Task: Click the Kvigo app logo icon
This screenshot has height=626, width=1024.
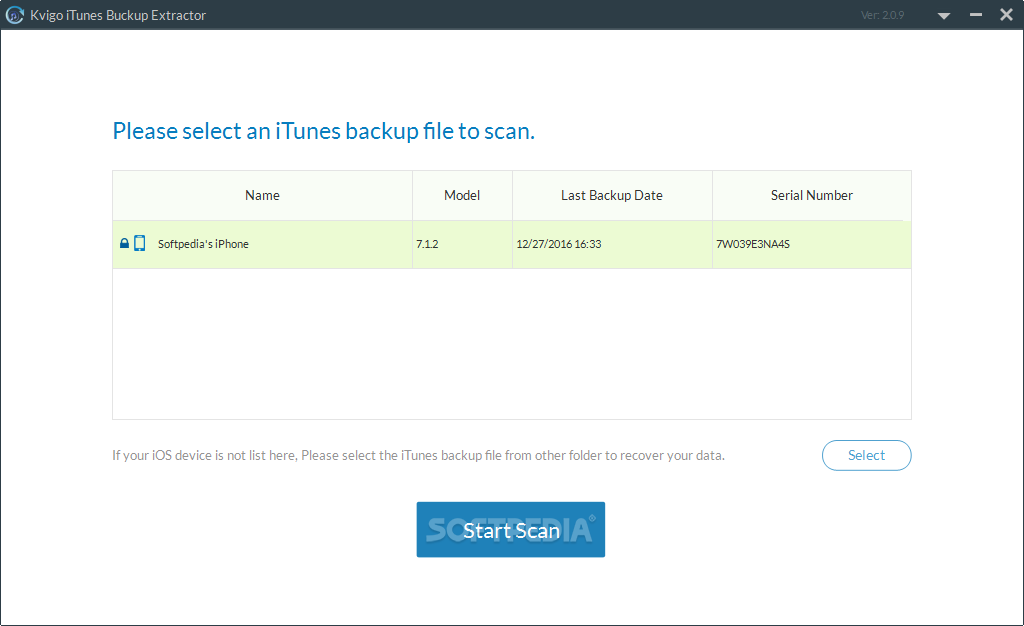Action: pyautogui.click(x=14, y=15)
